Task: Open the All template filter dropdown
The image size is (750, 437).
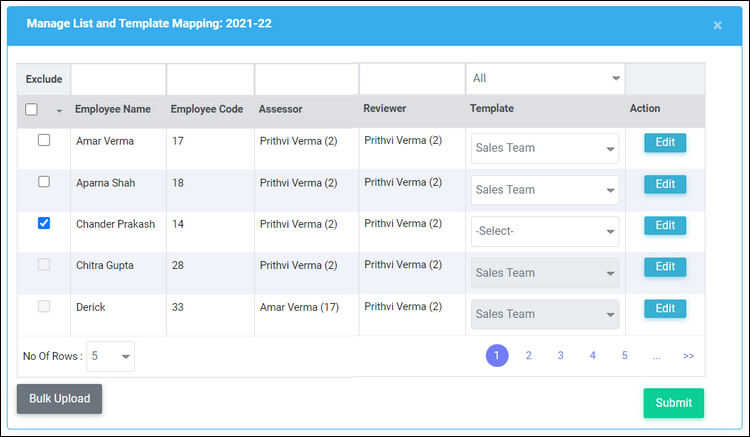Action: (545, 78)
